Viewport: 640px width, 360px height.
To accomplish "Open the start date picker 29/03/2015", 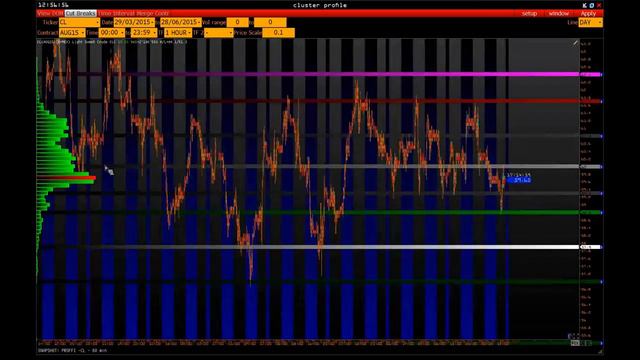I will (x=134, y=22).
